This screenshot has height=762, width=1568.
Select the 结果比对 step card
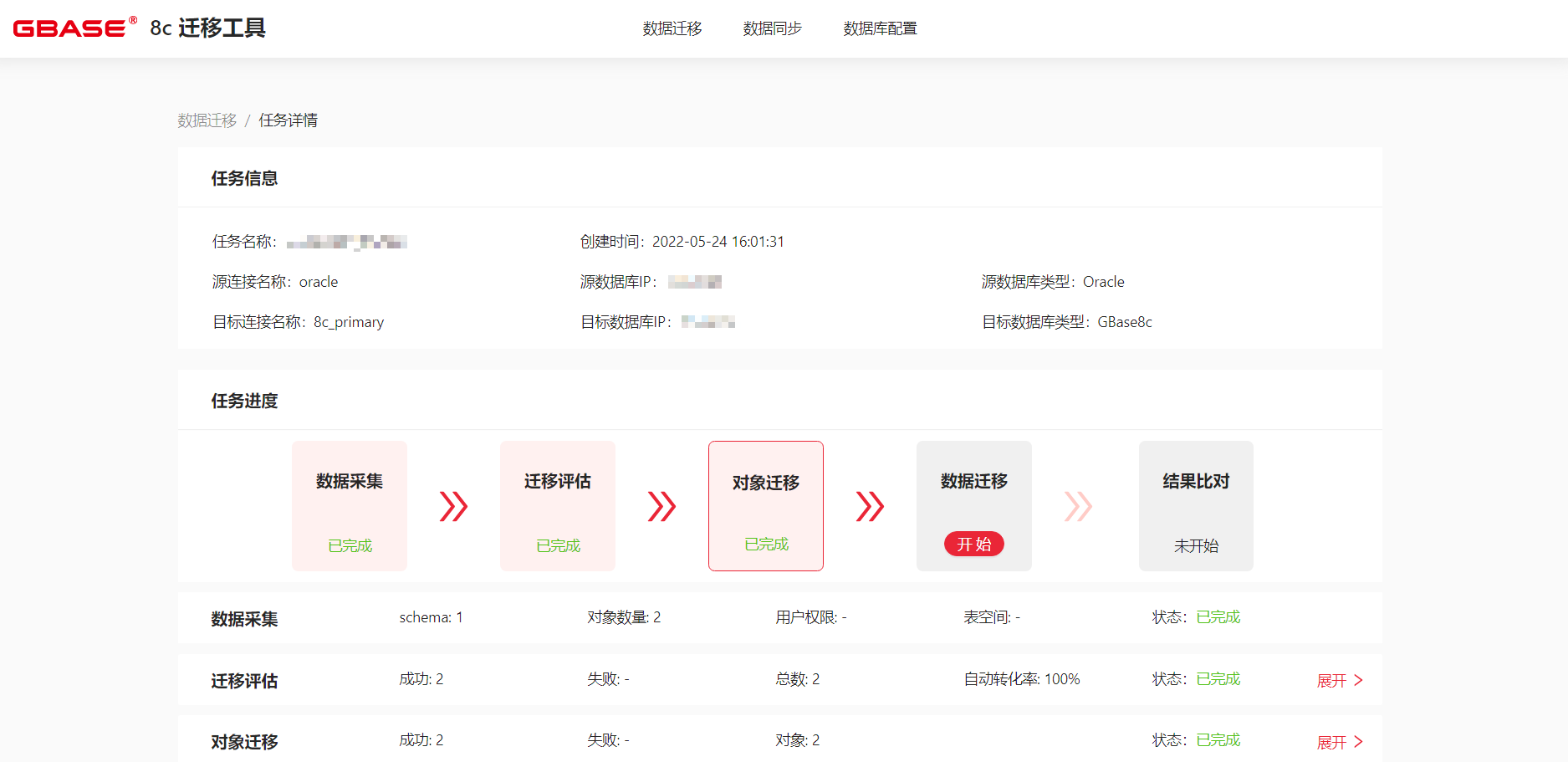[x=1196, y=505]
